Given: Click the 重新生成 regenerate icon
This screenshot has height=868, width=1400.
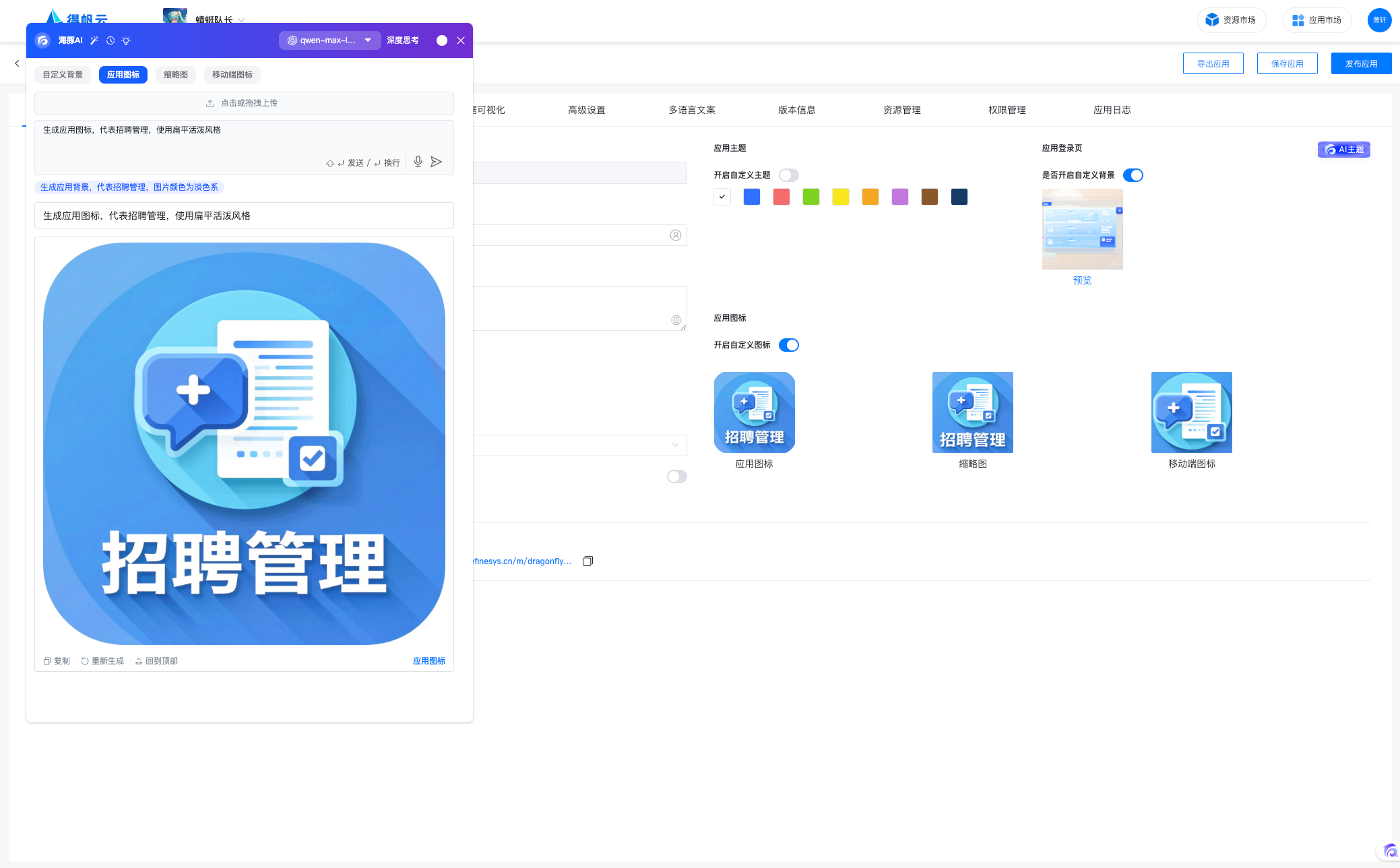Looking at the screenshot, I should pos(85,661).
